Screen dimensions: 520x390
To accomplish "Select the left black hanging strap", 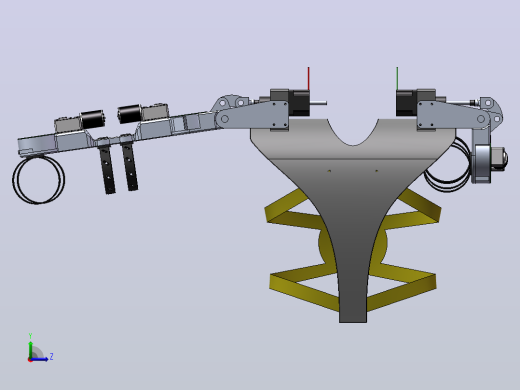I will (107, 169).
